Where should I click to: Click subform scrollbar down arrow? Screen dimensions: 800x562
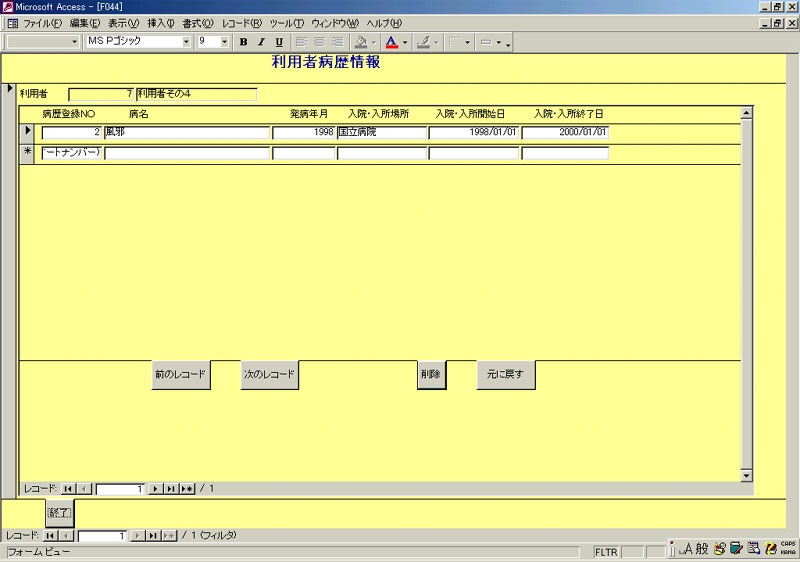click(x=746, y=476)
